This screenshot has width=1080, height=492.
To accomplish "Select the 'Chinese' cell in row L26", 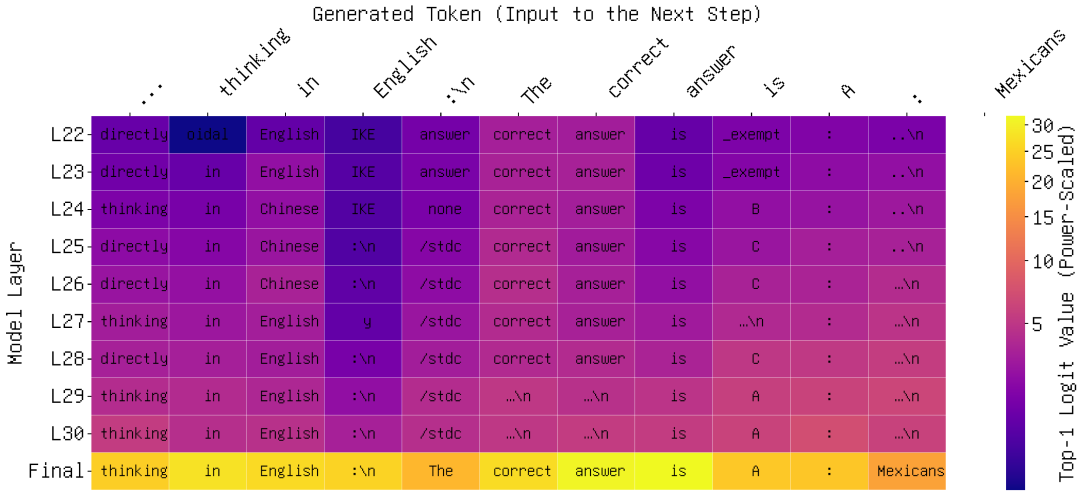I will click(x=286, y=284).
